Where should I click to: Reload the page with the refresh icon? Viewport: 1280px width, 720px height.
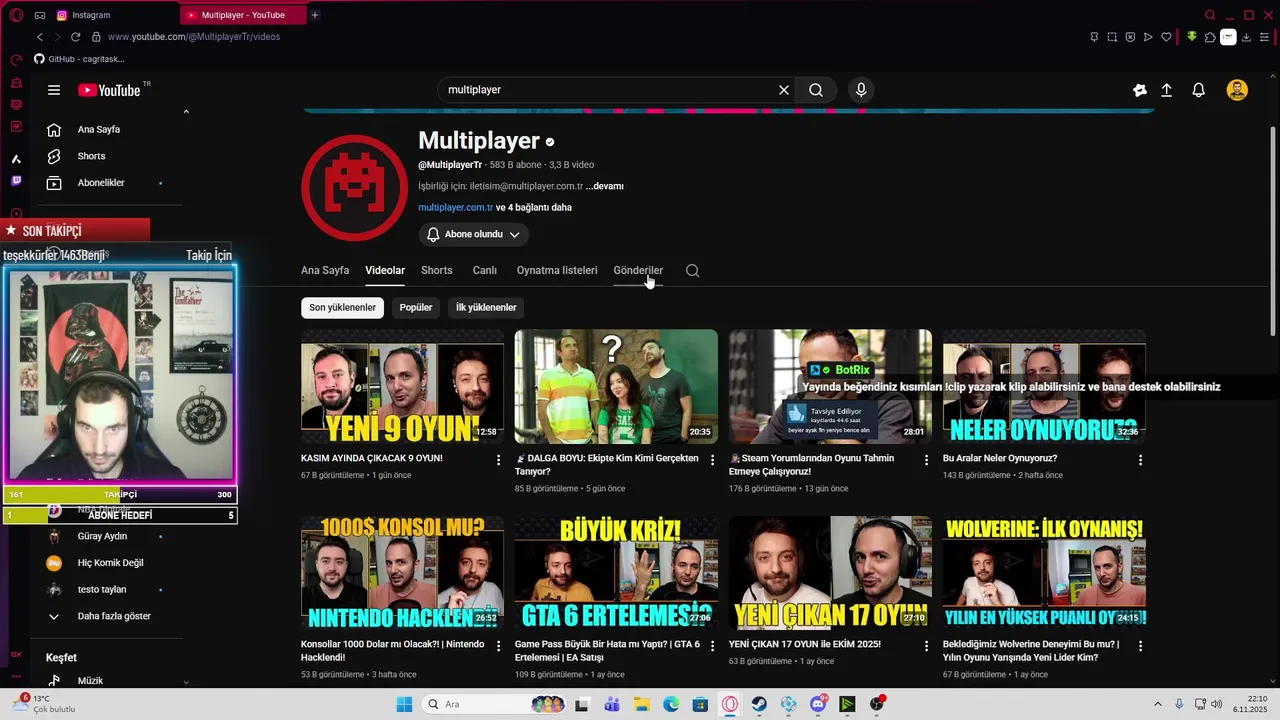(75, 37)
